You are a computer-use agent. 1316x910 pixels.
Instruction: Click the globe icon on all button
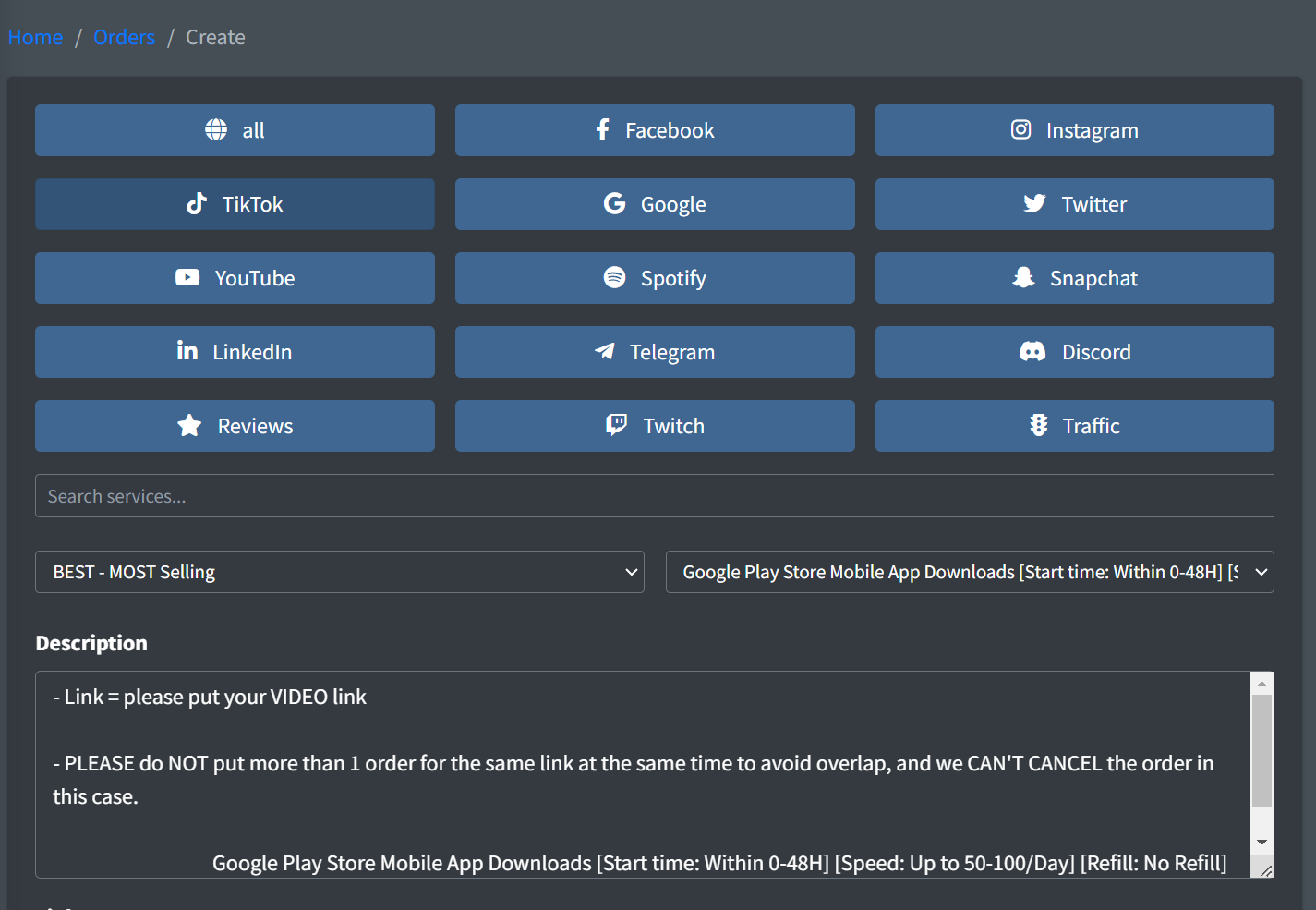(x=216, y=129)
